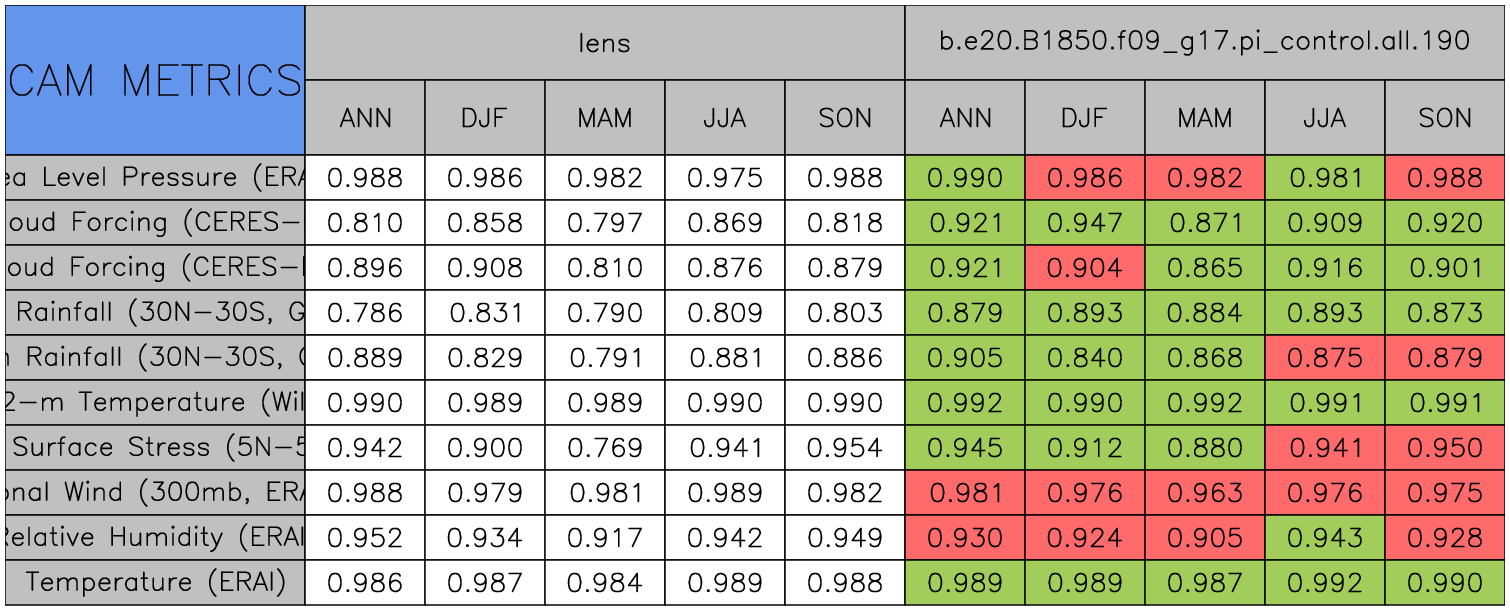This screenshot has width=1510, height=611.
Task: Select the "lens" column group header
Action: click(x=604, y=42)
